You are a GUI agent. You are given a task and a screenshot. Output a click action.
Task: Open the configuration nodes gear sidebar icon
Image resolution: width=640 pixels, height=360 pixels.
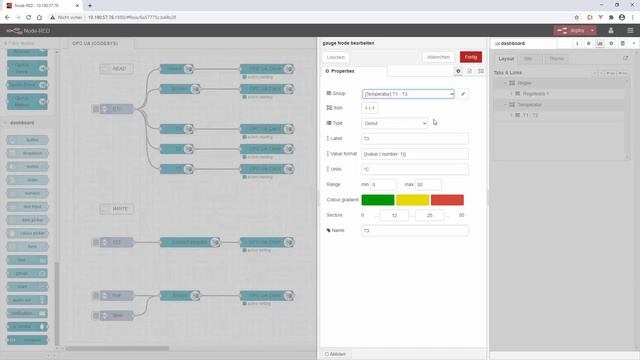(611, 43)
